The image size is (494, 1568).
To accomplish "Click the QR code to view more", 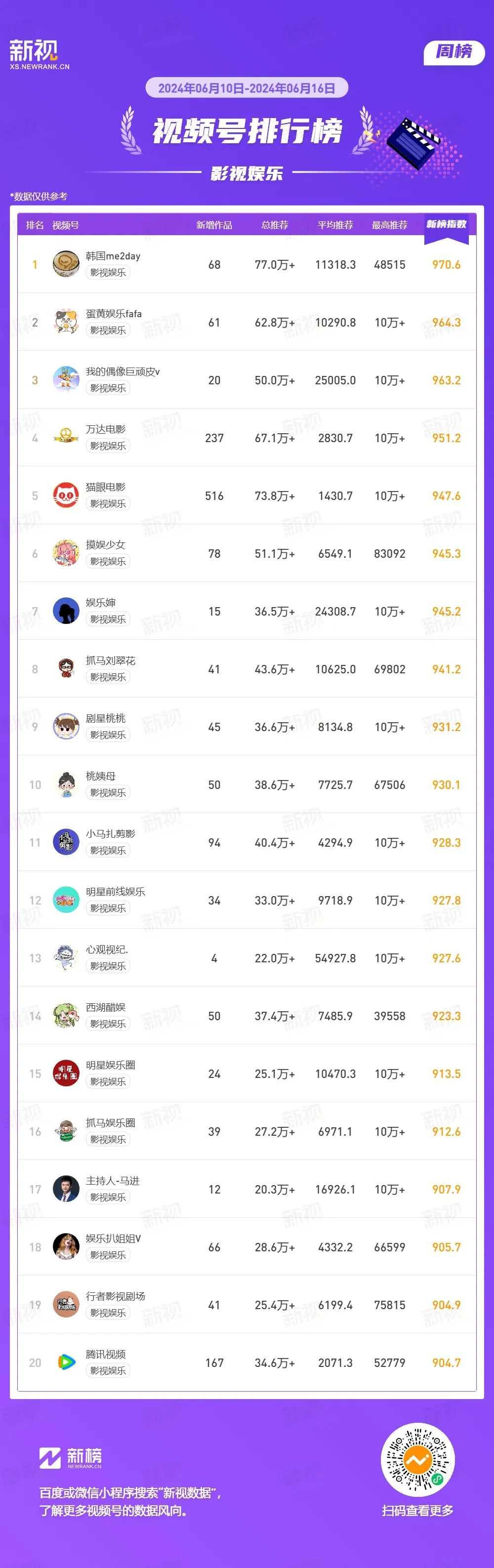I will click(417, 1460).
